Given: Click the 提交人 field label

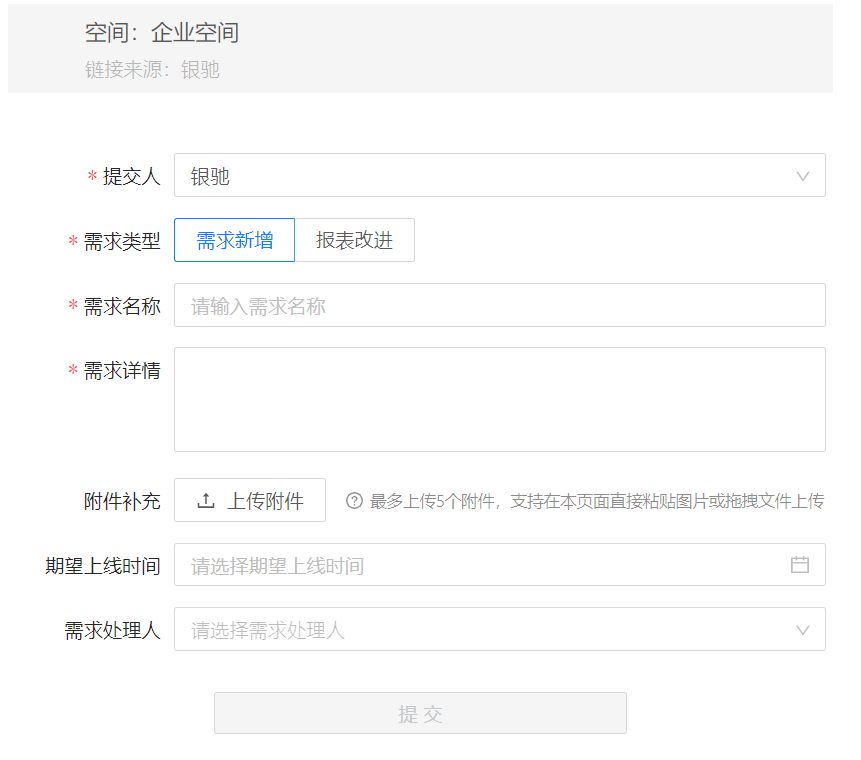Looking at the screenshot, I should [131, 177].
